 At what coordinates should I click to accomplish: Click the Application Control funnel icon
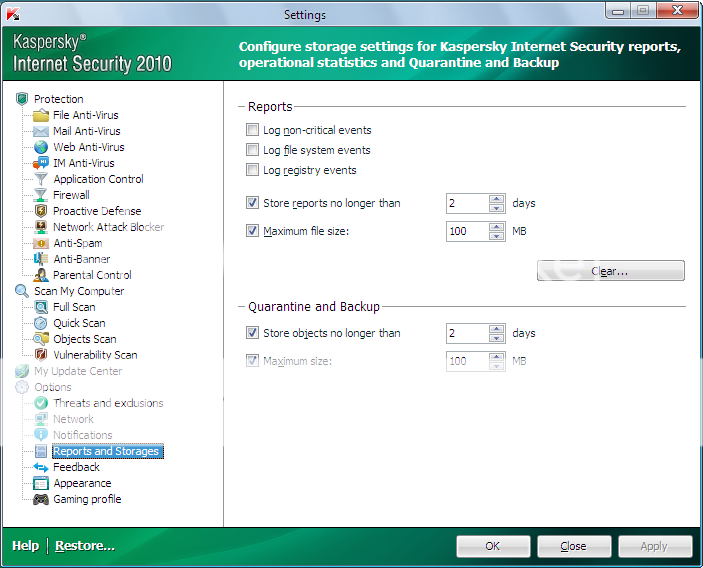click(41, 179)
